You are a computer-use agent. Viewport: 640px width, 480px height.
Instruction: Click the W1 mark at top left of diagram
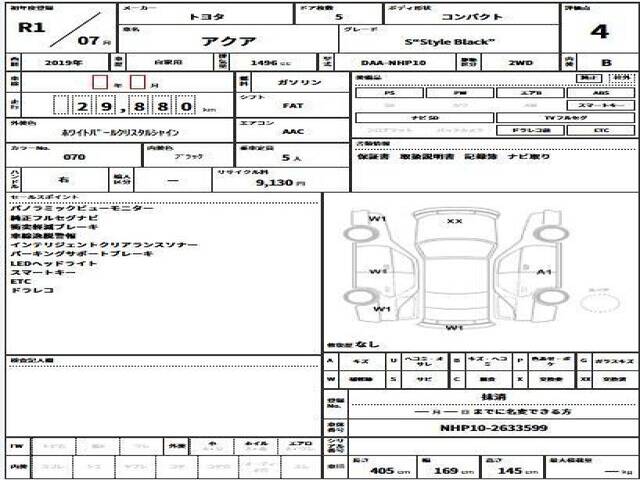pos(378,219)
